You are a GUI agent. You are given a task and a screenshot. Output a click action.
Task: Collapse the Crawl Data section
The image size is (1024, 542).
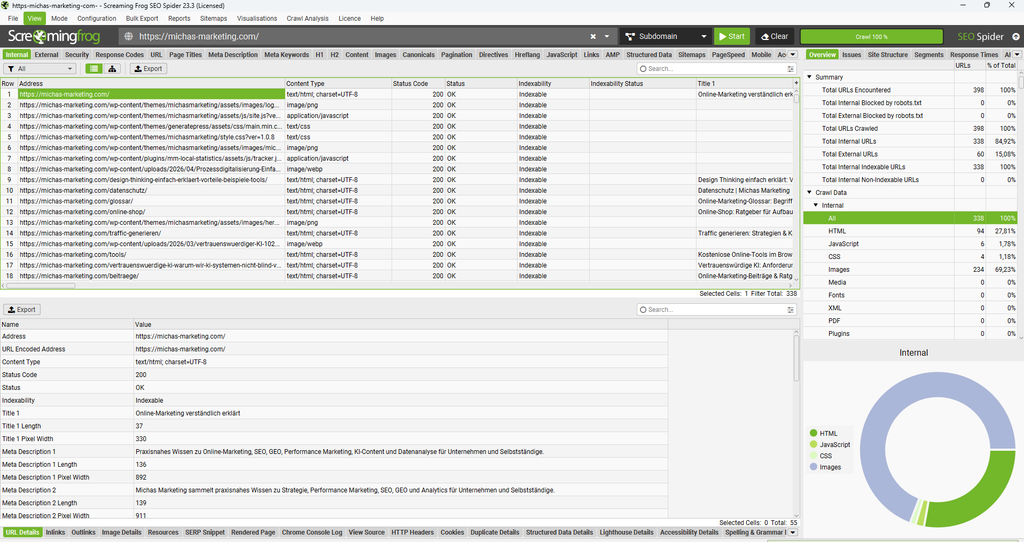pos(810,193)
